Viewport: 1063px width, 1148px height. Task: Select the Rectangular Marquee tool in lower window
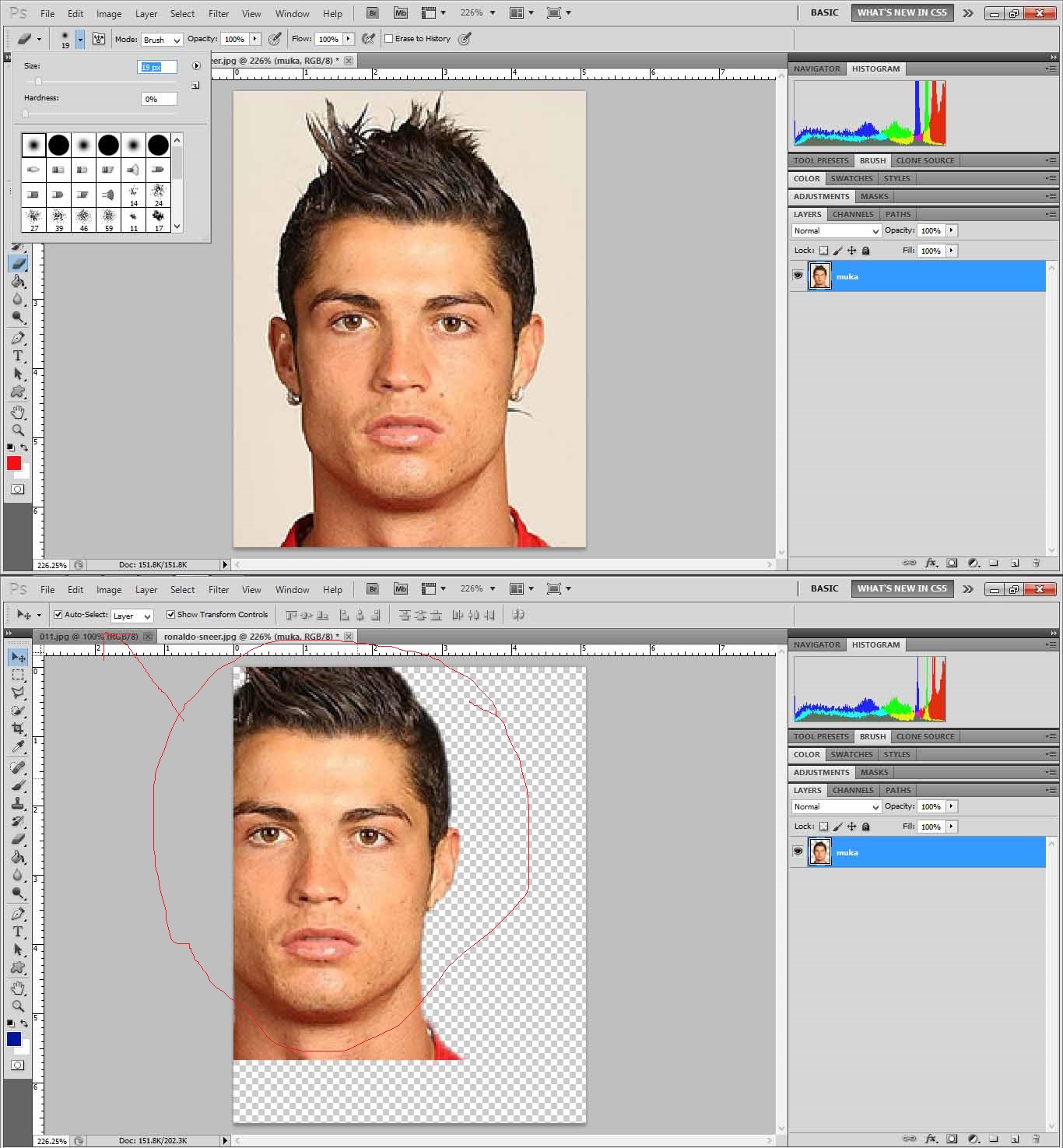(18, 675)
